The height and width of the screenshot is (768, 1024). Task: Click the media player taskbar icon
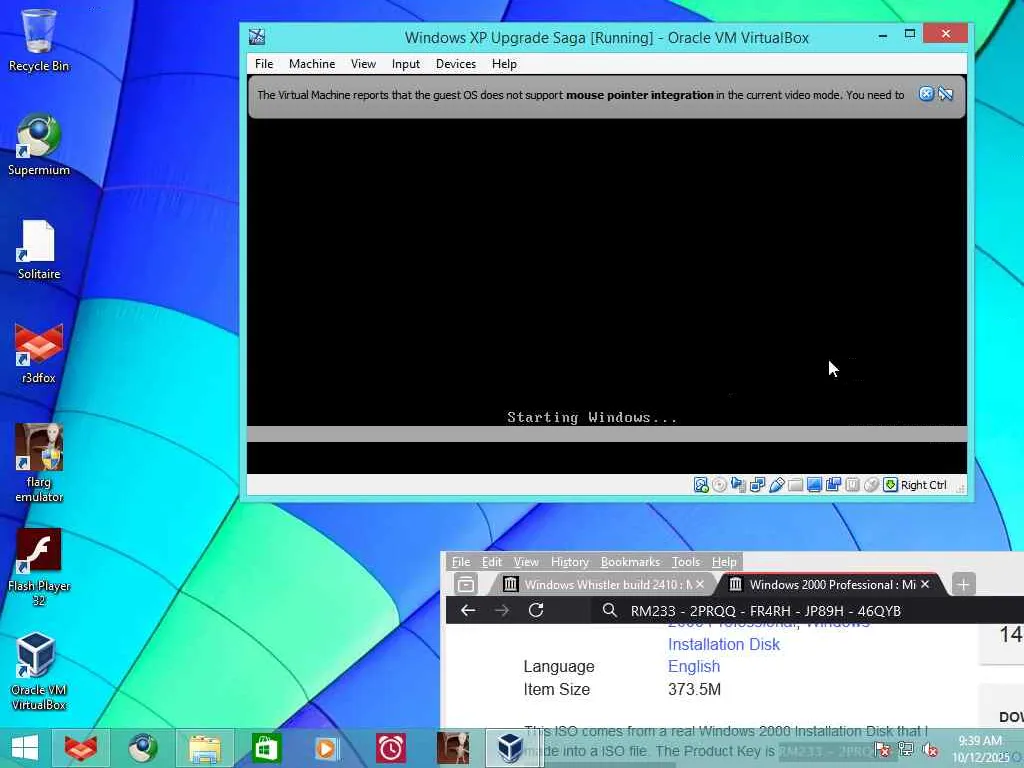327,748
